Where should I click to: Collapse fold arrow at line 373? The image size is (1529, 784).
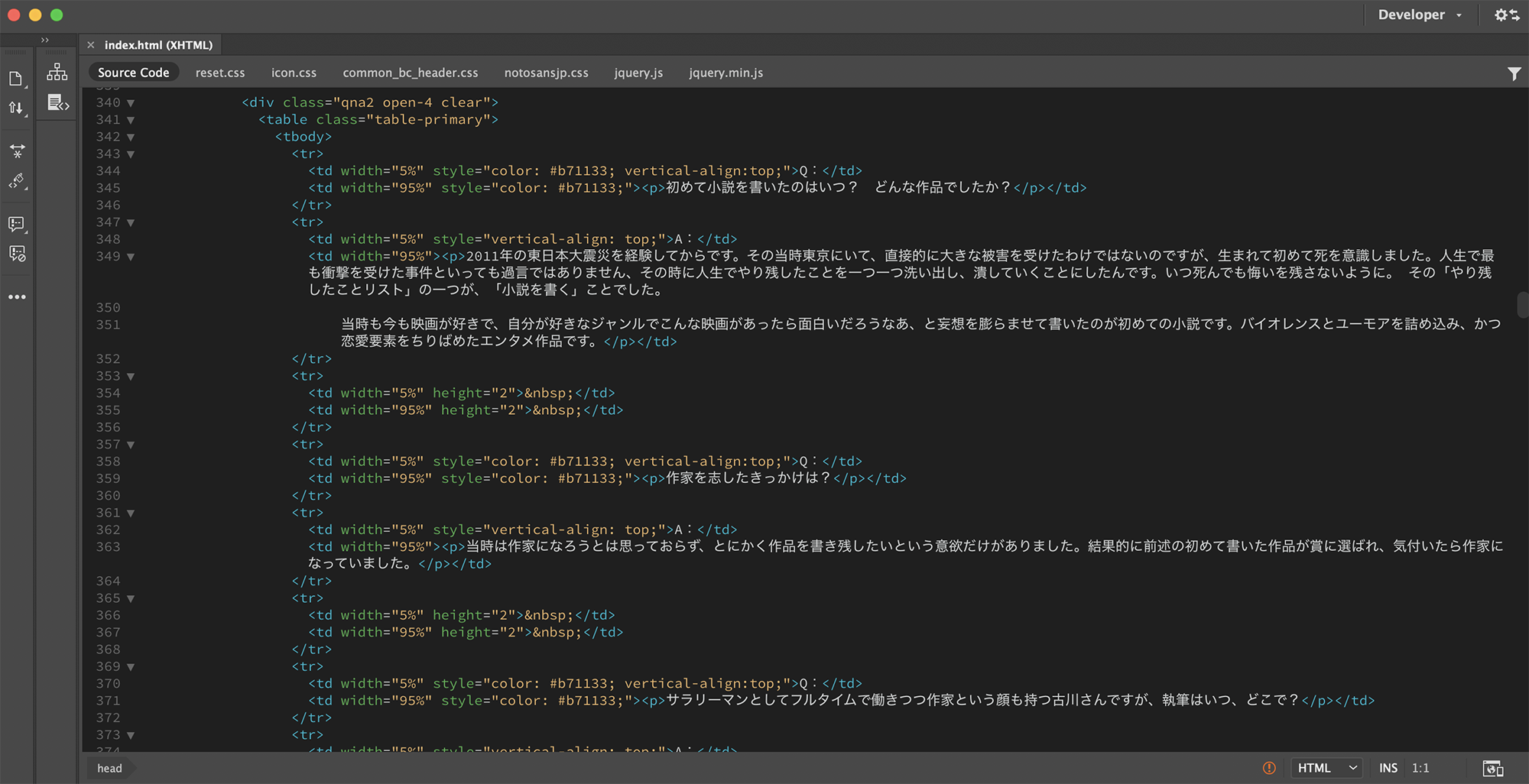[131, 736]
